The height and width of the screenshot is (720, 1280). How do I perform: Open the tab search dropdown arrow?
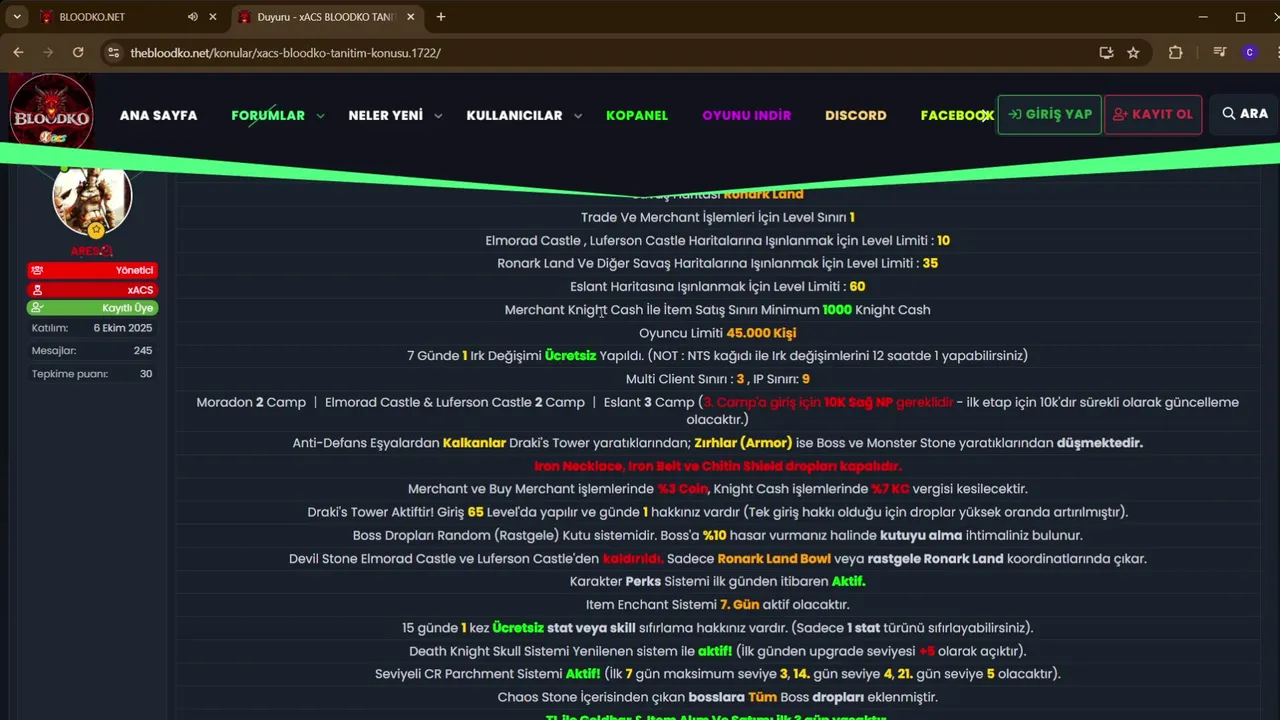tap(17, 17)
